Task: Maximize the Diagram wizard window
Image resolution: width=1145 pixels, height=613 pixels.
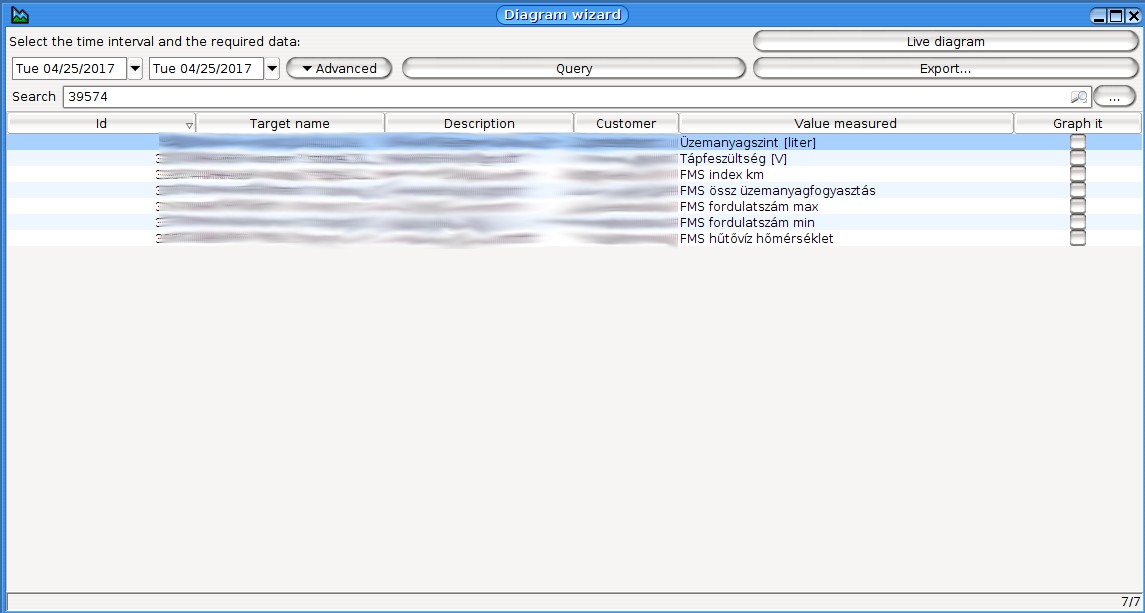Action: click(x=1116, y=16)
